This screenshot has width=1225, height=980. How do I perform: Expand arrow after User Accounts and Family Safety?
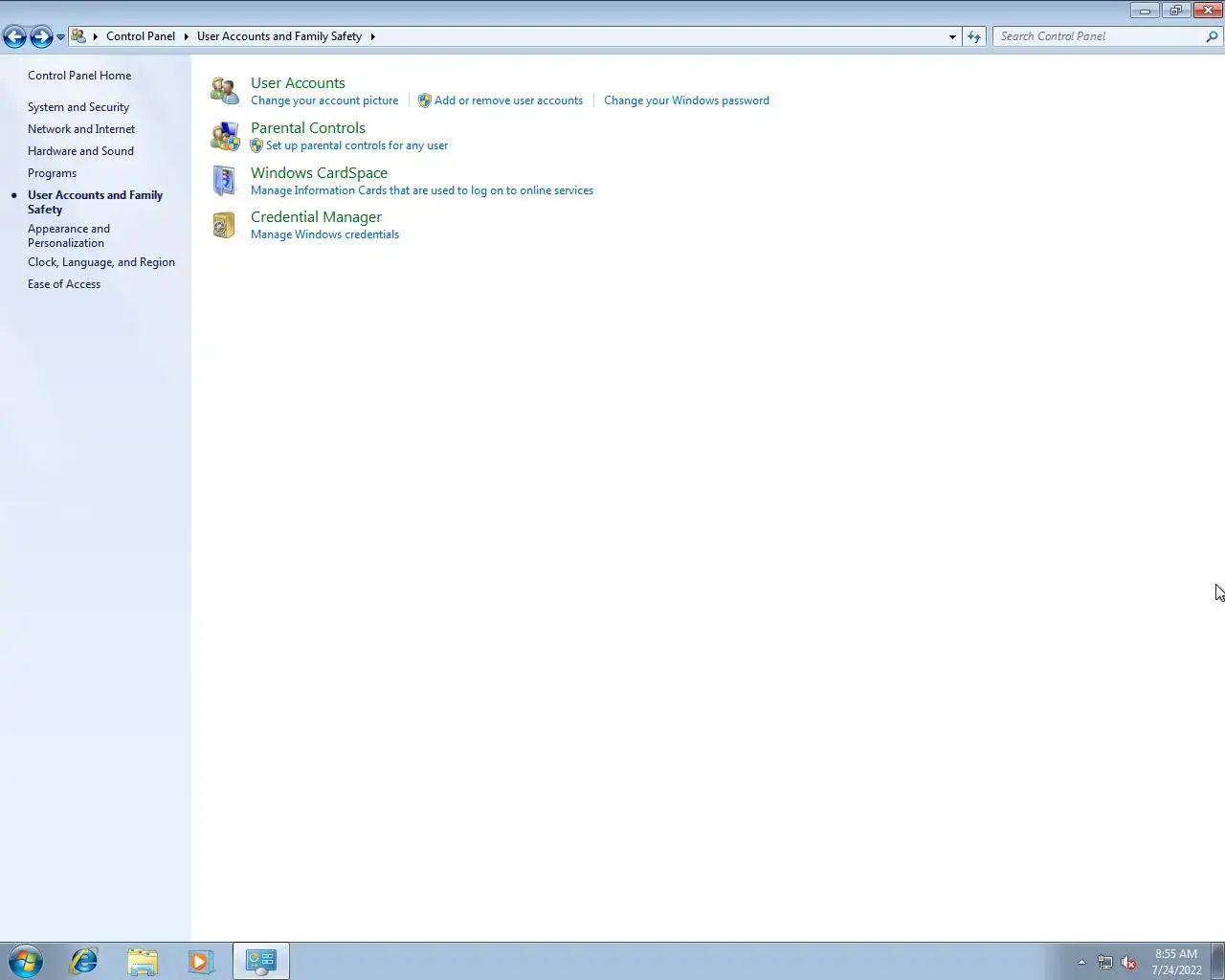click(x=372, y=36)
